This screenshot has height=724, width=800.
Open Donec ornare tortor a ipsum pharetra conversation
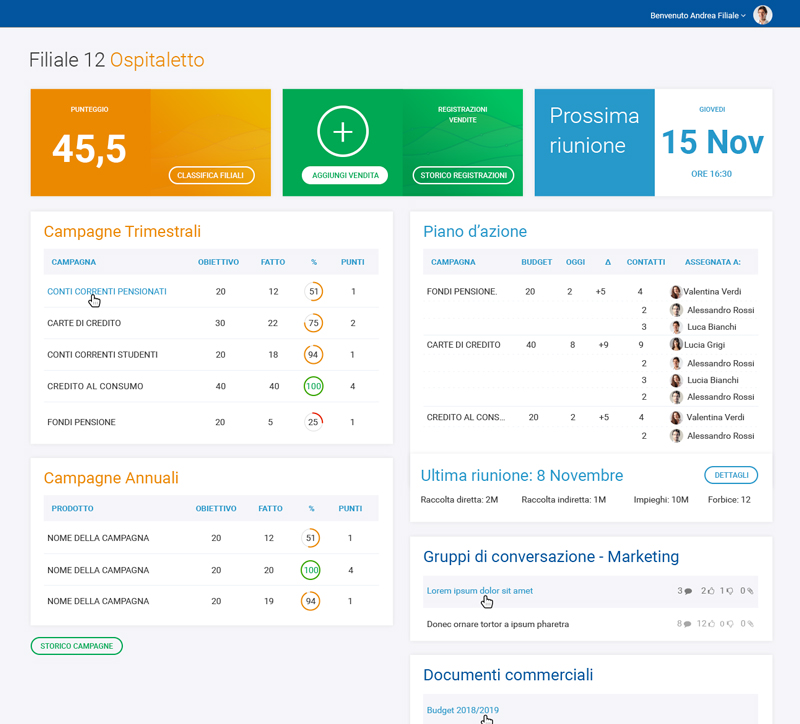coord(497,624)
